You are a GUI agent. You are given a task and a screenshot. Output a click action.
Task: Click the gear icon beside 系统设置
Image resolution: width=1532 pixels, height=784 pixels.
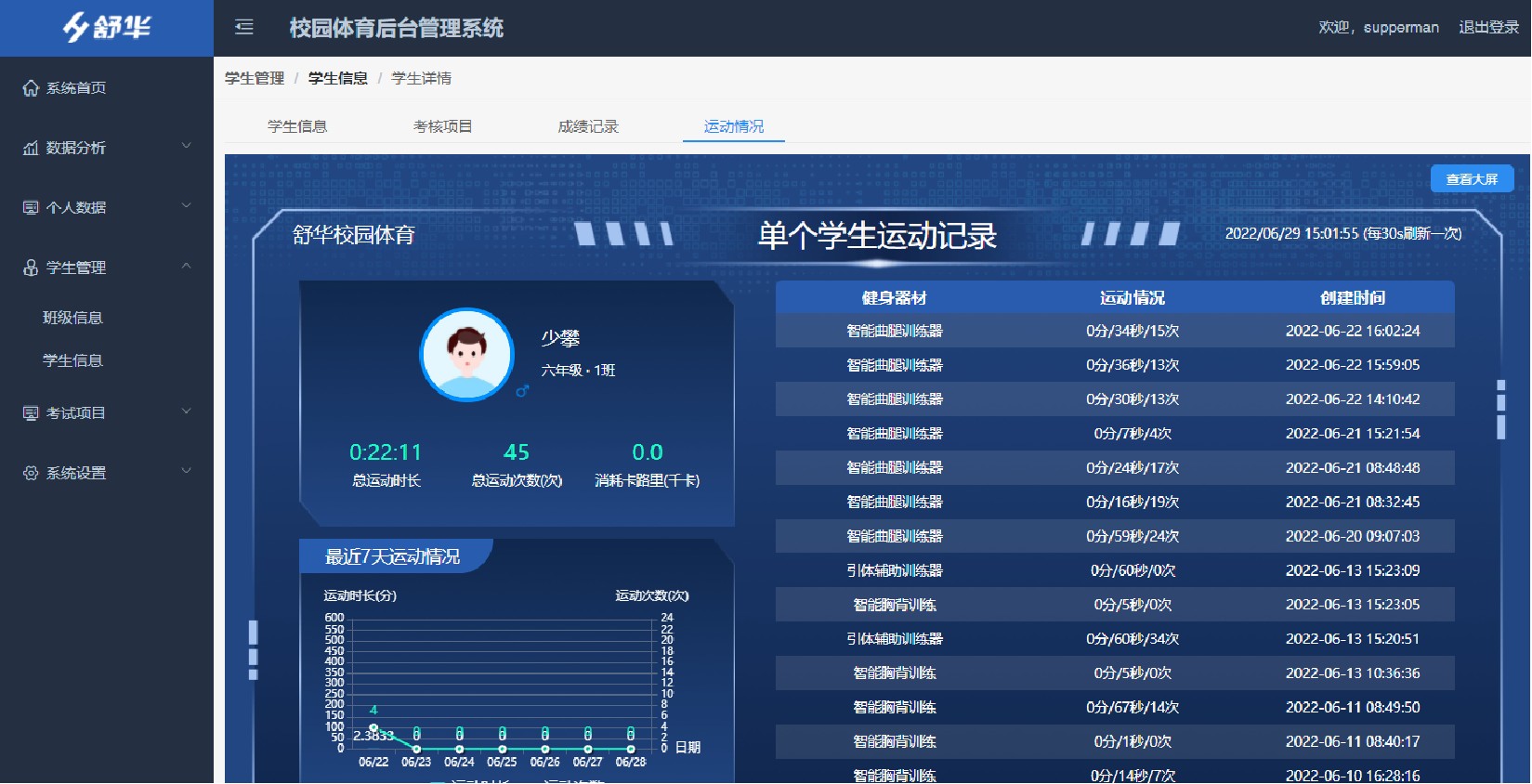coord(31,473)
